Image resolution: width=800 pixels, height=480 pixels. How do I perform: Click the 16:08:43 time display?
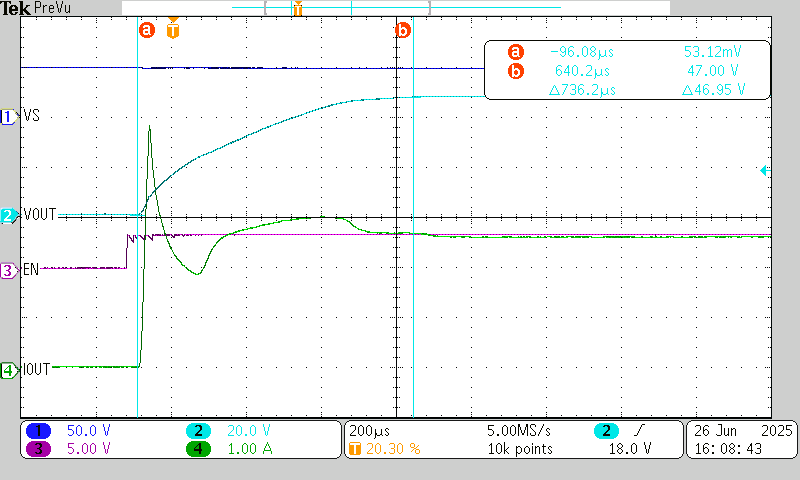727,448
